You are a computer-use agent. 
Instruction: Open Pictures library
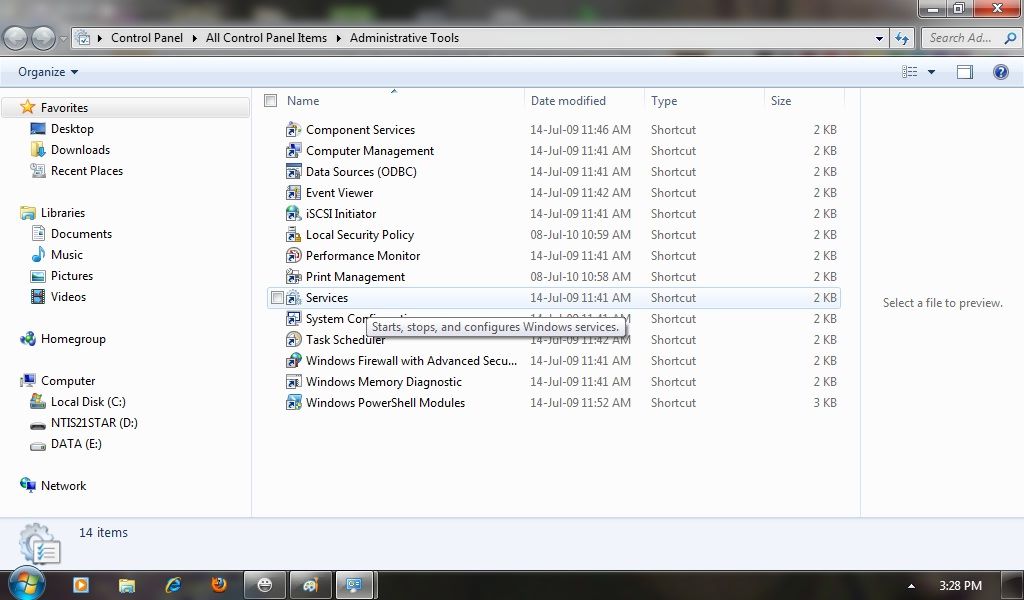(x=72, y=276)
